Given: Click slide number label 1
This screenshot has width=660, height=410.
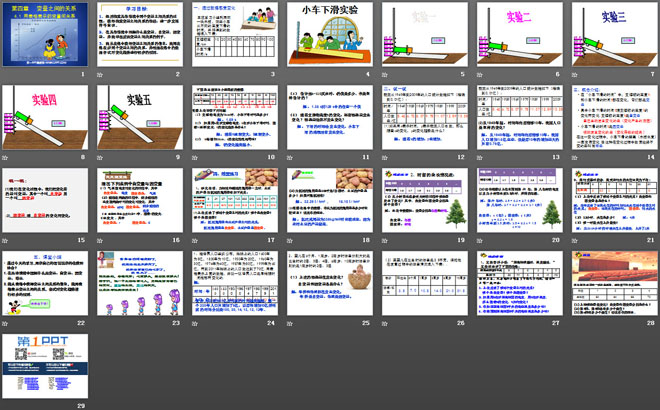Looking at the screenshot, I should [x=83, y=74].
